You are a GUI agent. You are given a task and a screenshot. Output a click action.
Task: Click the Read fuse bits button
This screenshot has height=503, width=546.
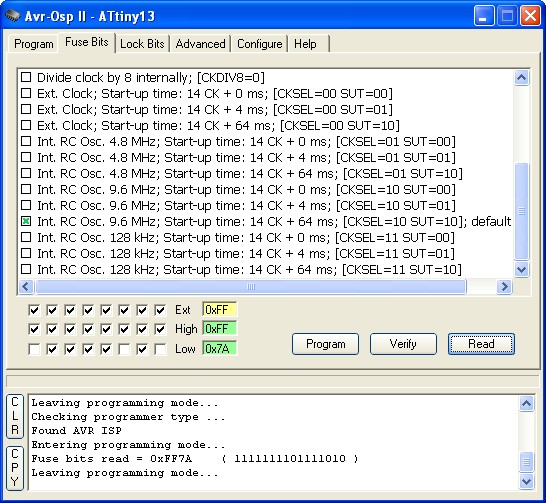481,344
